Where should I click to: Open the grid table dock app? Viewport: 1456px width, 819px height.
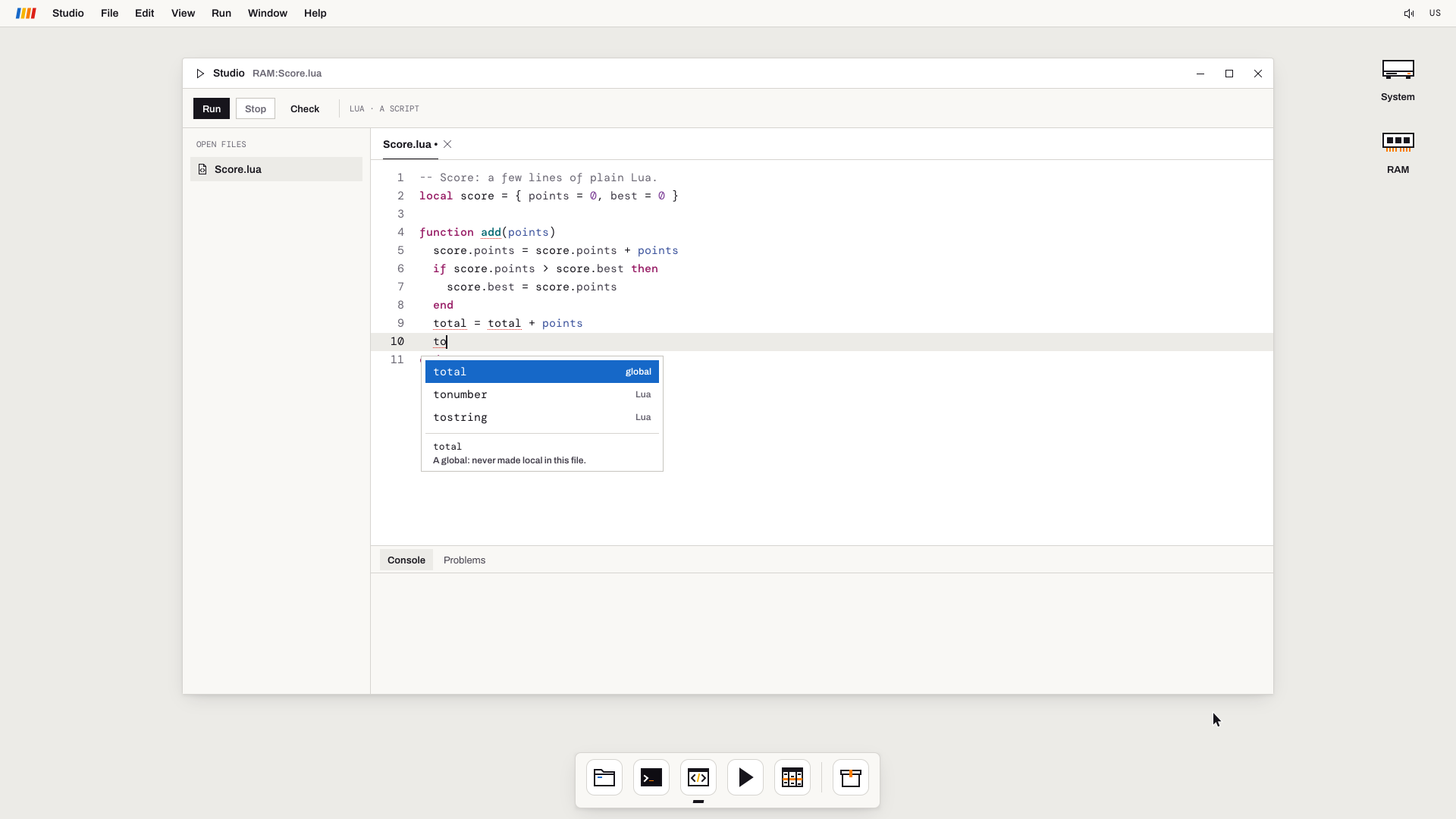tap(792, 778)
